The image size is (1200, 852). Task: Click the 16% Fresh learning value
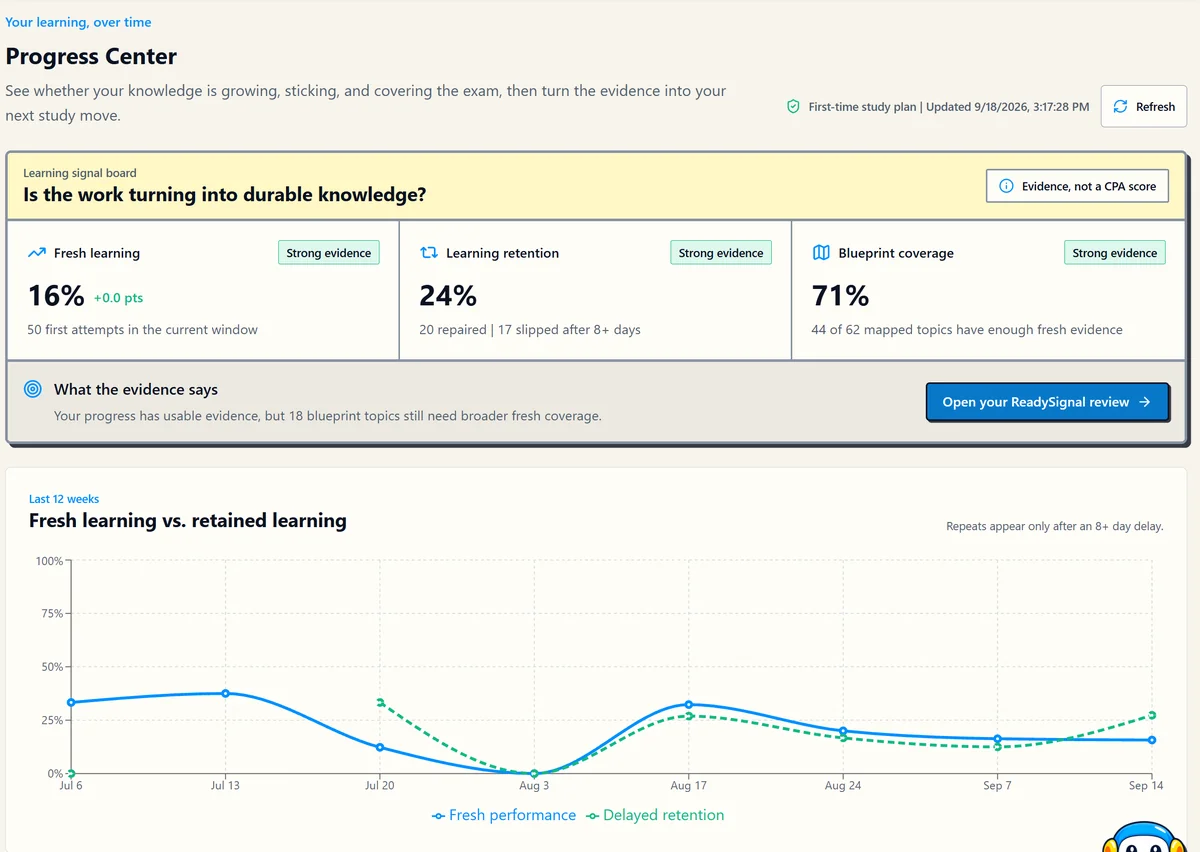tap(56, 296)
